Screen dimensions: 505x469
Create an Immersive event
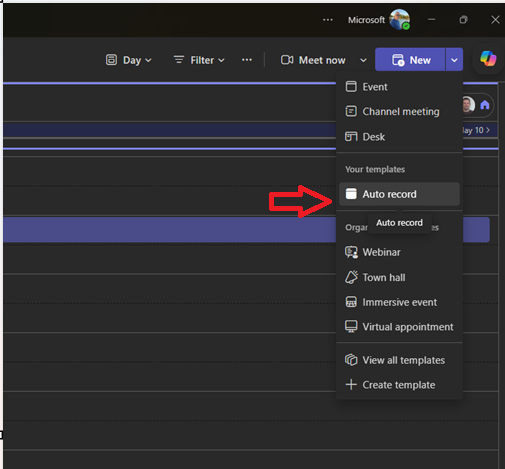tap(399, 302)
